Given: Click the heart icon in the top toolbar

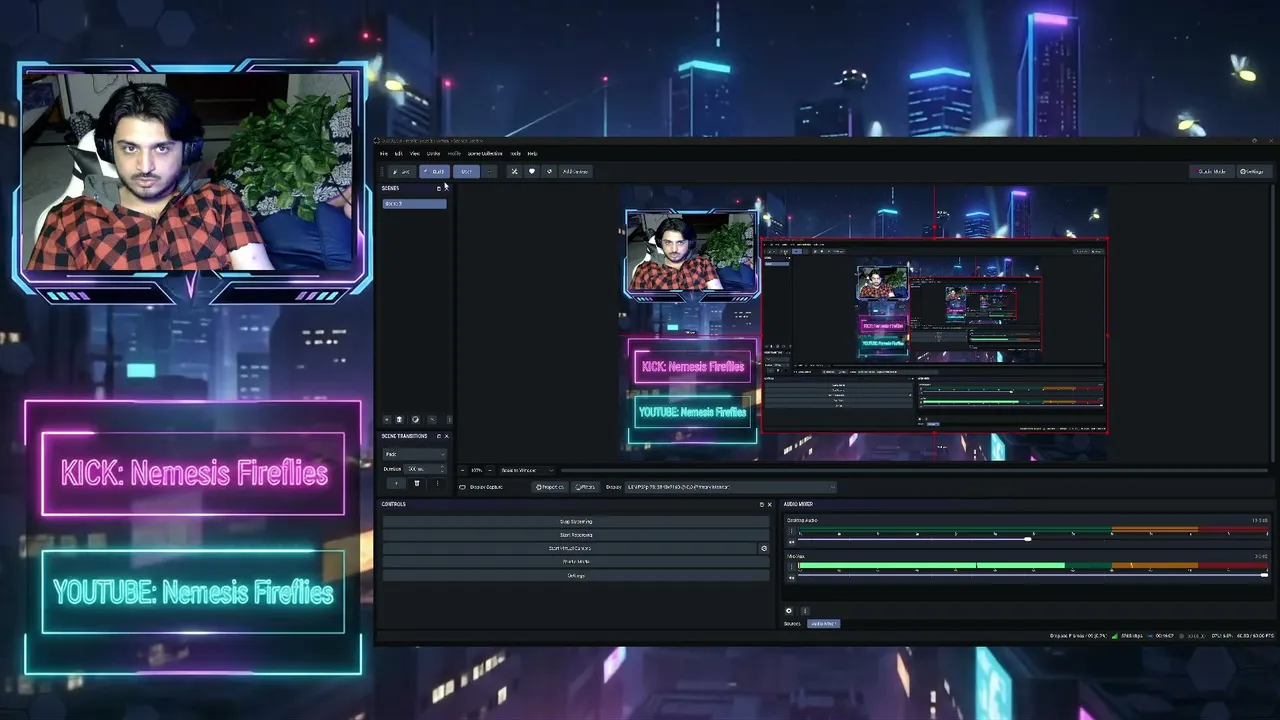Looking at the screenshot, I should click(x=531, y=171).
